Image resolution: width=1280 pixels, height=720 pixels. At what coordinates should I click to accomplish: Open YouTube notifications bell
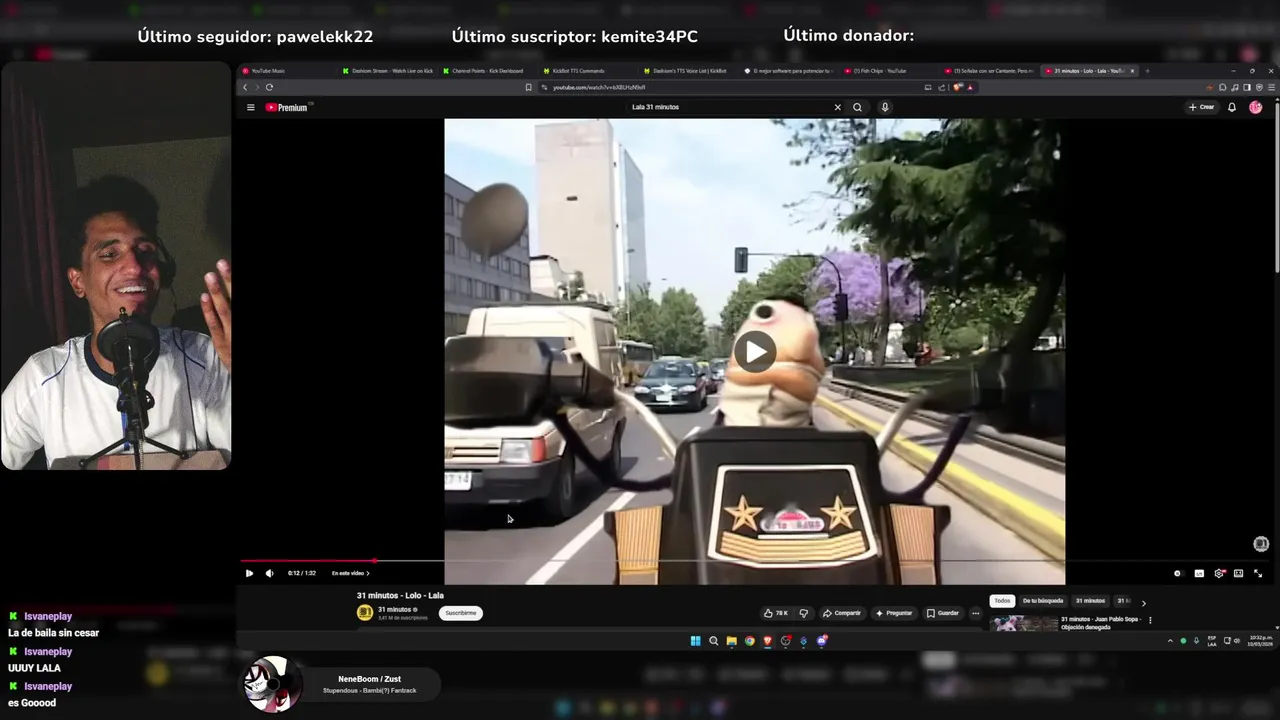click(x=1232, y=107)
